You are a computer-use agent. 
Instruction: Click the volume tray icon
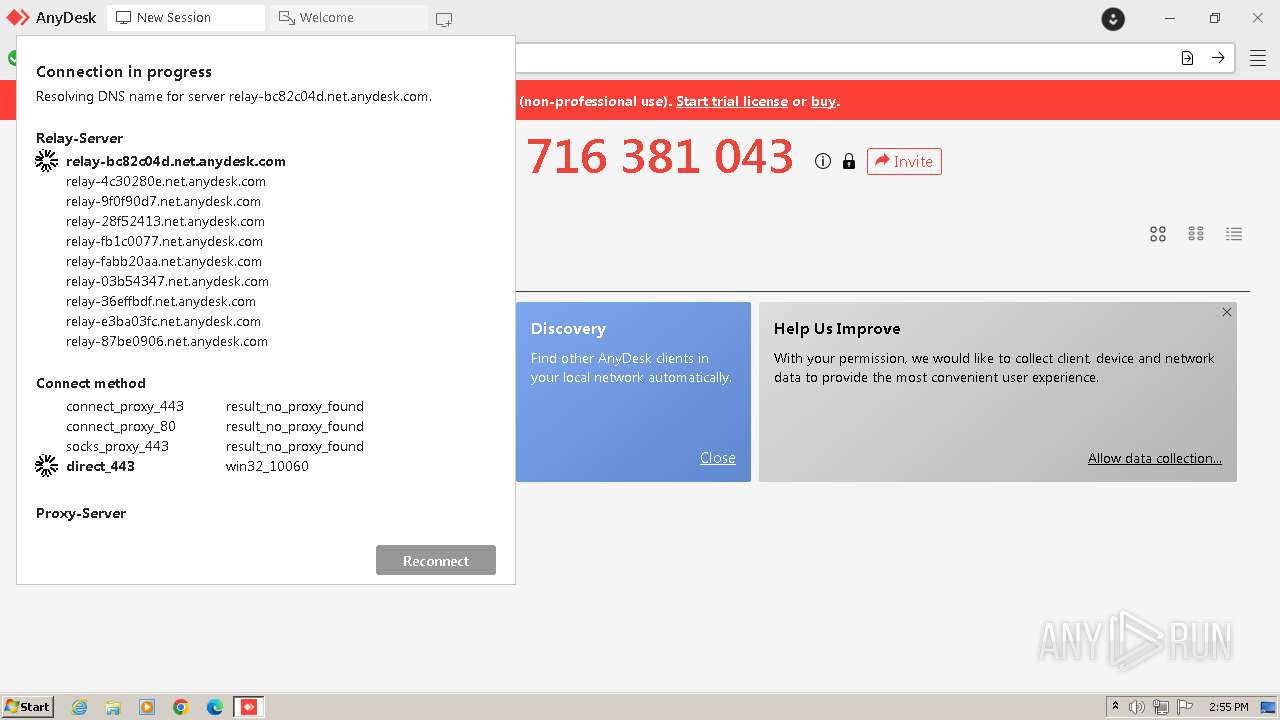click(1137, 707)
